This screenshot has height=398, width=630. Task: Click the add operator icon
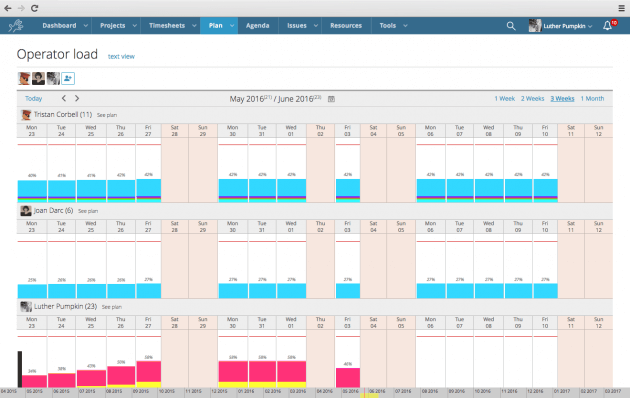68,78
